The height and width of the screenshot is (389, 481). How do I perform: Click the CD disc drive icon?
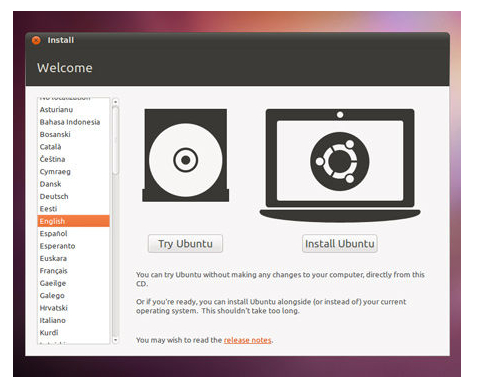coord(185,155)
